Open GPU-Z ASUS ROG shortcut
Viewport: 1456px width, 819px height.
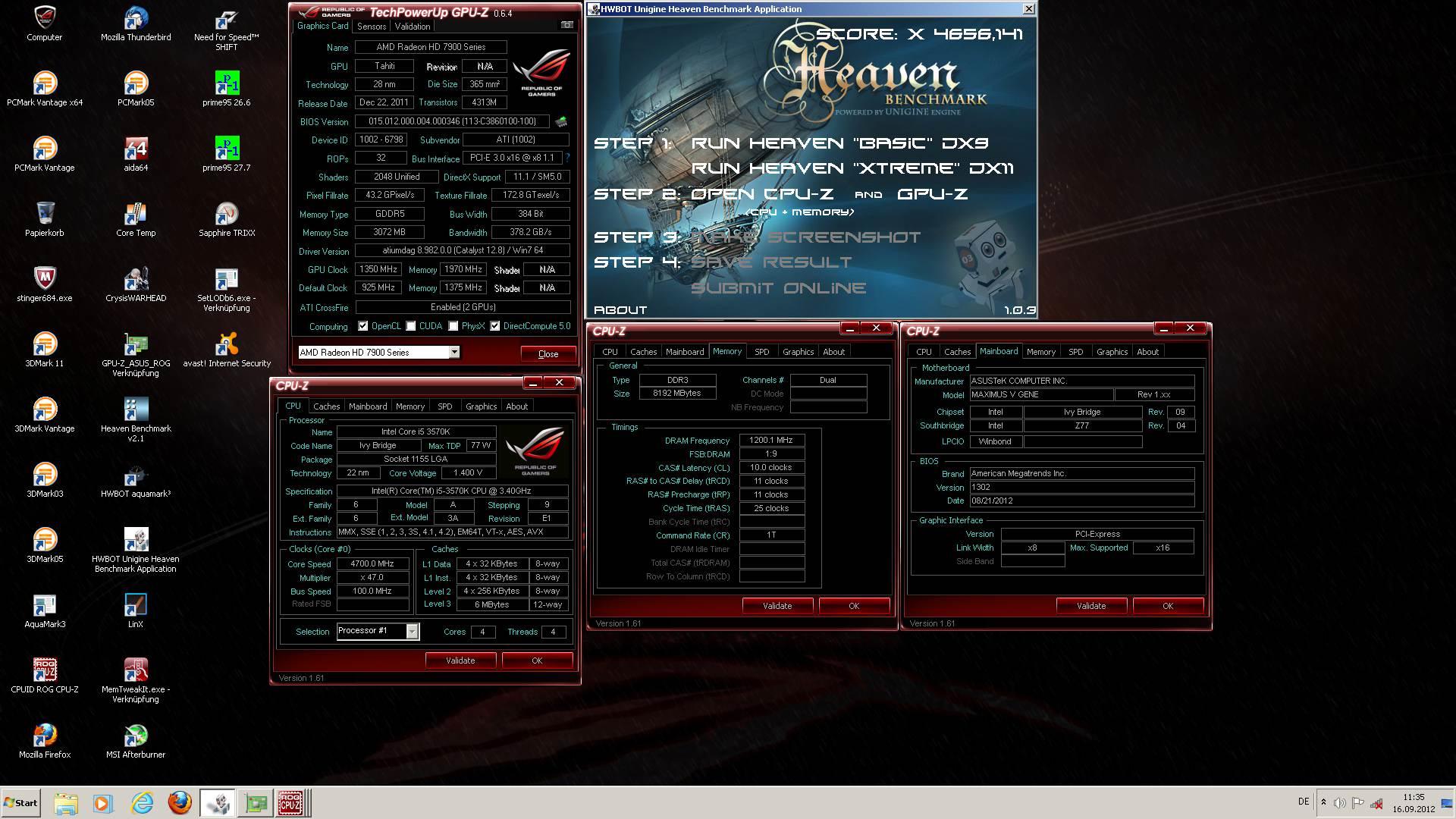pyautogui.click(x=136, y=355)
